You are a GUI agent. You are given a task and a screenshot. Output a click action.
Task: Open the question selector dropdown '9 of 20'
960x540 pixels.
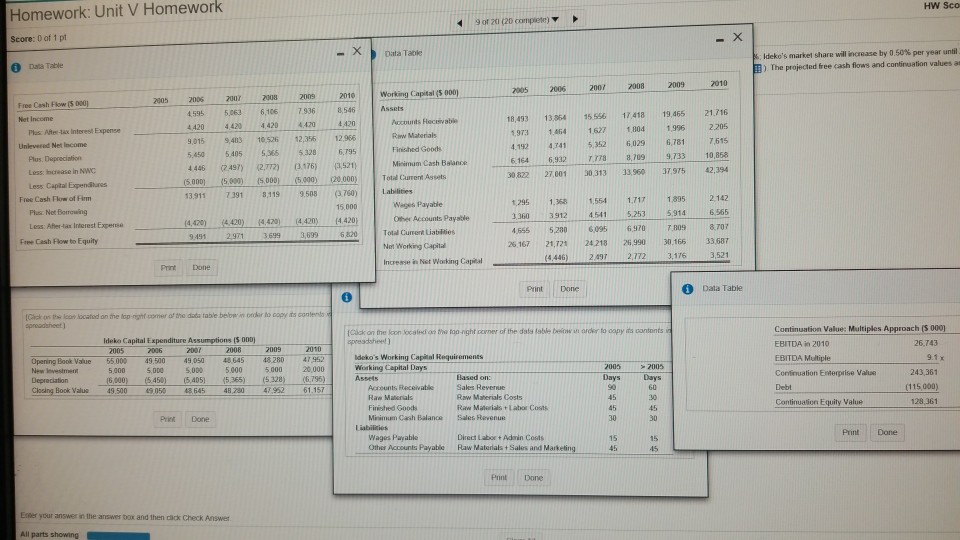pyautogui.click(x=517, y=20)
